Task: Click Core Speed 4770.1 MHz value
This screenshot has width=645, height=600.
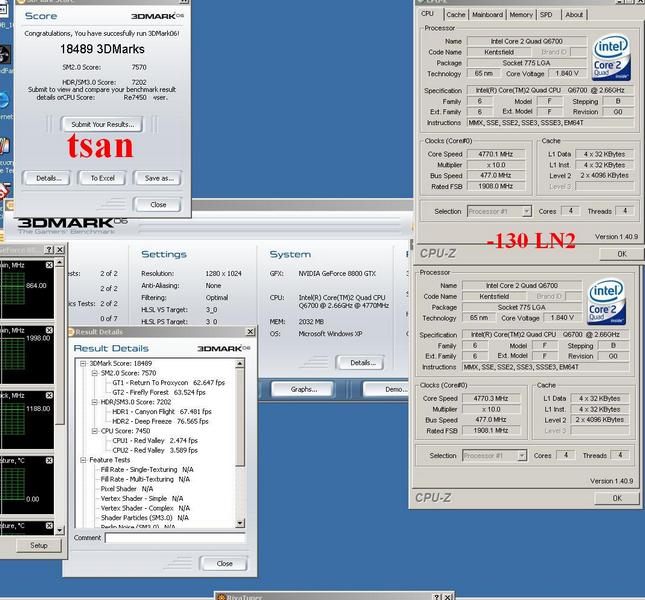Action: pos(496,154)
